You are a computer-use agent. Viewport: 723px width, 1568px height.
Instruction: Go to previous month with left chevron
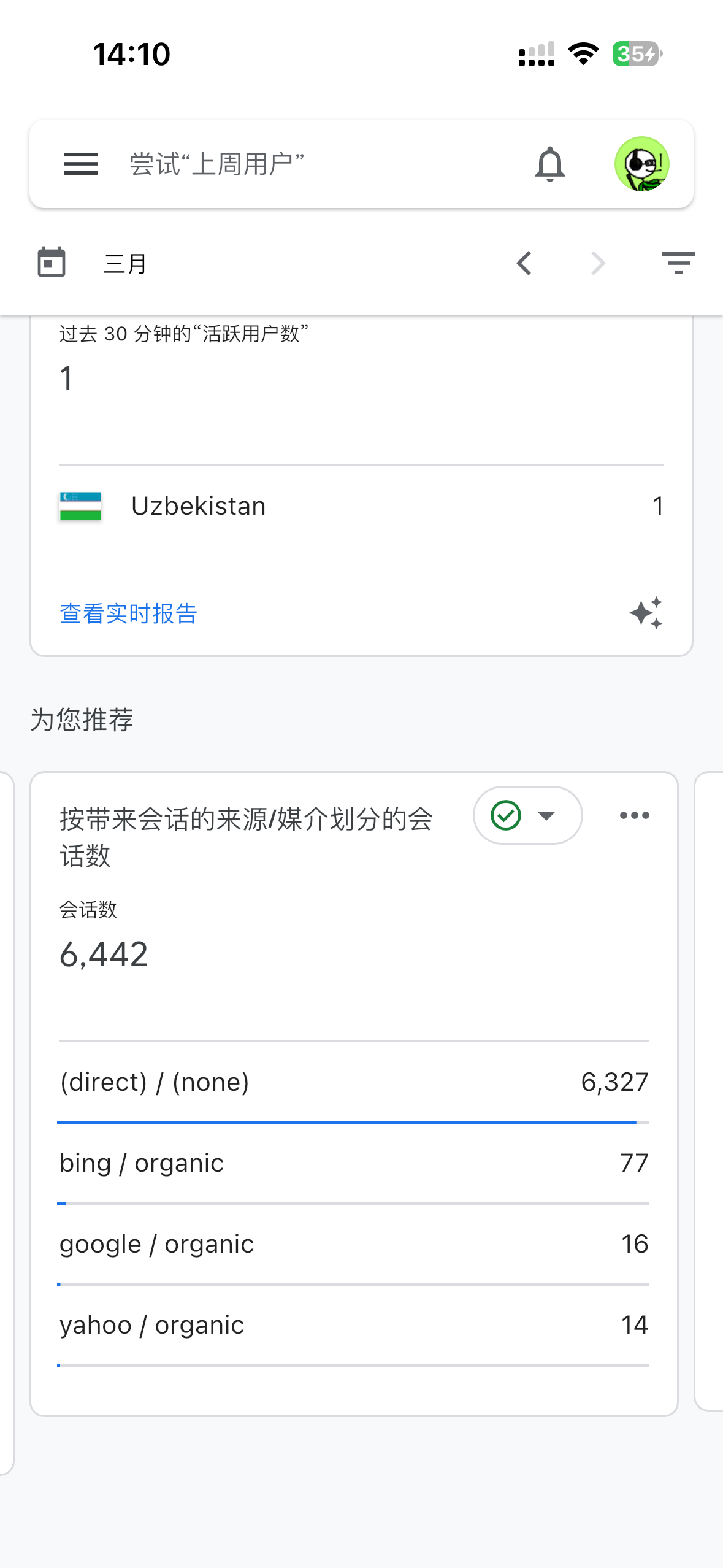524,264
